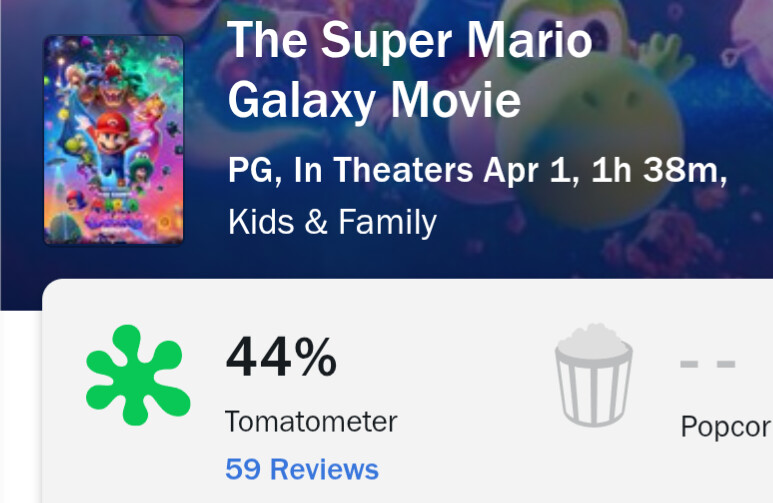Click the empty Popcornmeter score dashes
This screenshot has width=773, height=503.
pos(708,363)
